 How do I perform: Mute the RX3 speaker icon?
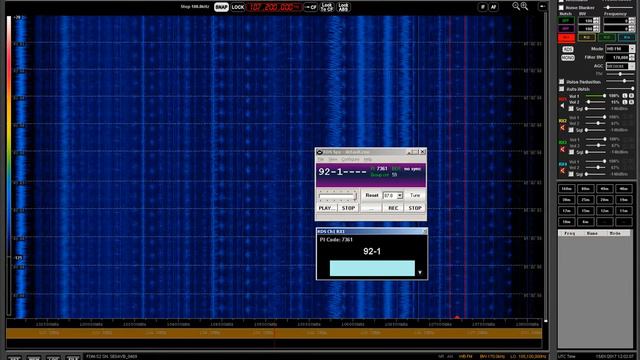click(563, 150)
